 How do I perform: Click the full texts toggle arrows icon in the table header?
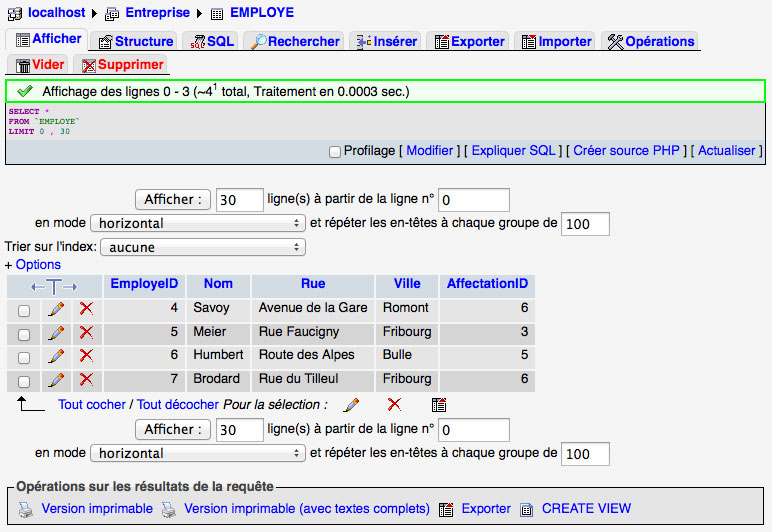click(54, 286)
